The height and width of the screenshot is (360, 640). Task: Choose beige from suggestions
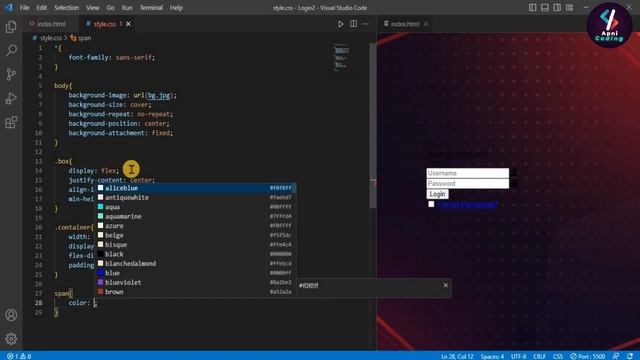[x=195, y=235]
